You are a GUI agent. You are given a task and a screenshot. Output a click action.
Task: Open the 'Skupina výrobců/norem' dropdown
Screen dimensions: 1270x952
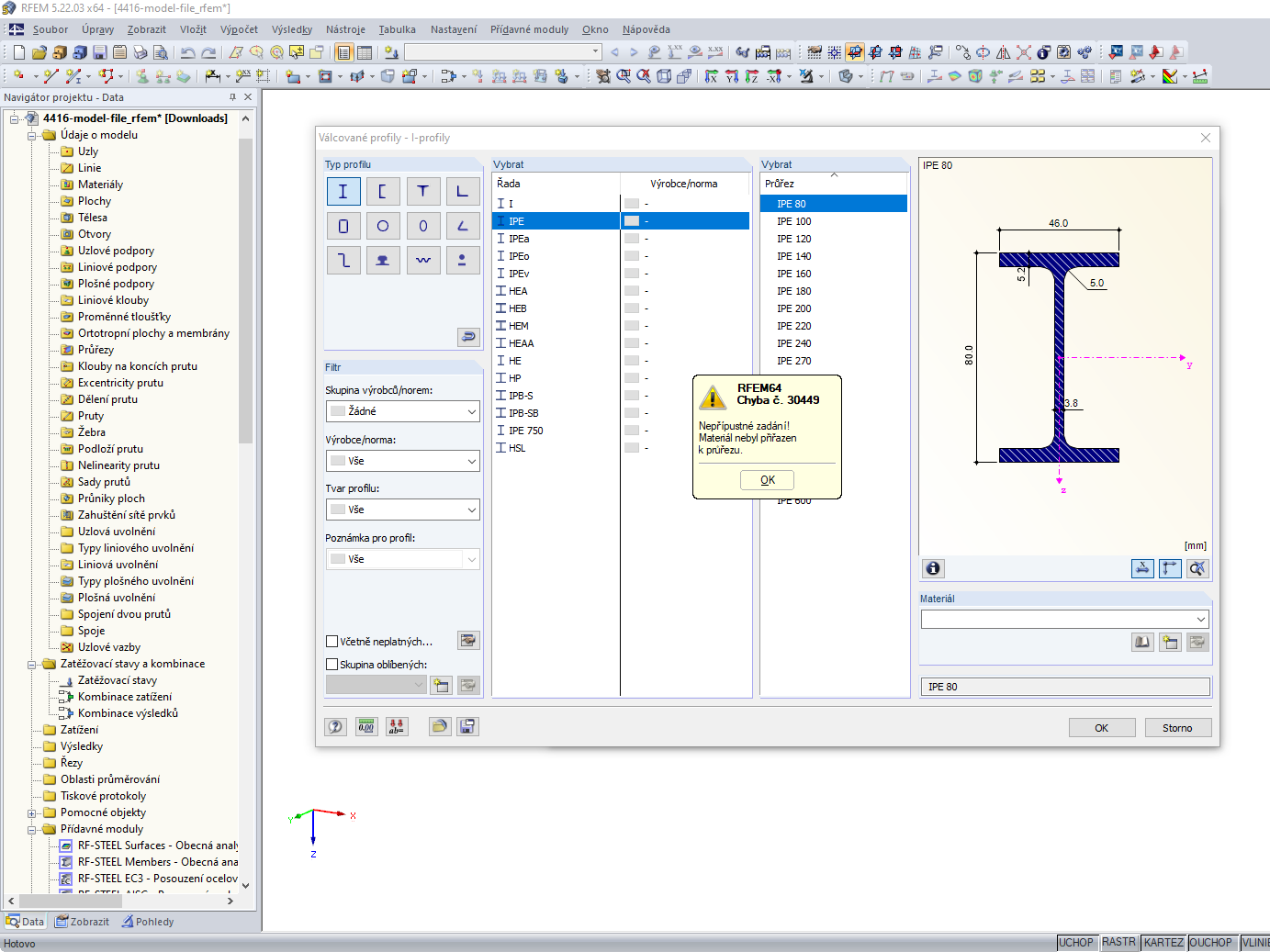(x=403, y=411)
